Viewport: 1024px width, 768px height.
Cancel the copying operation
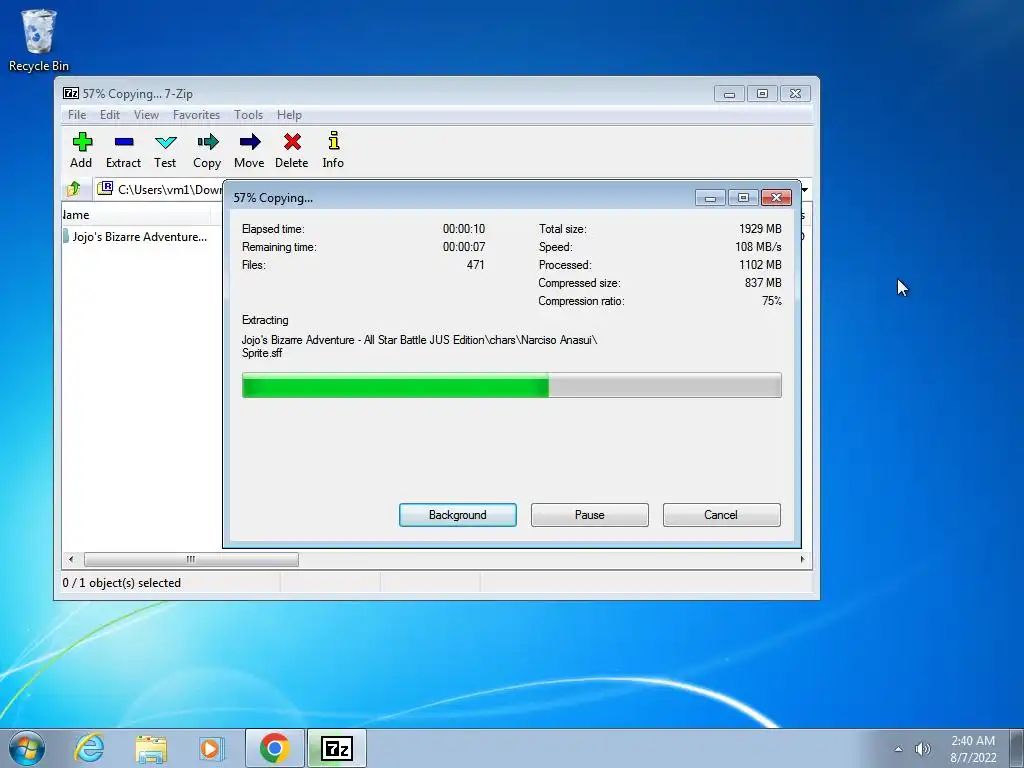[722, 515]
